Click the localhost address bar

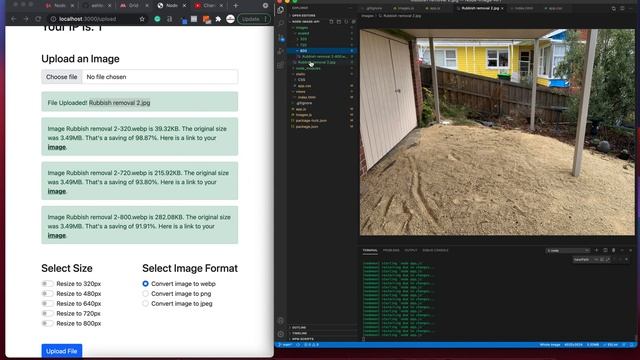pos(98,19)
